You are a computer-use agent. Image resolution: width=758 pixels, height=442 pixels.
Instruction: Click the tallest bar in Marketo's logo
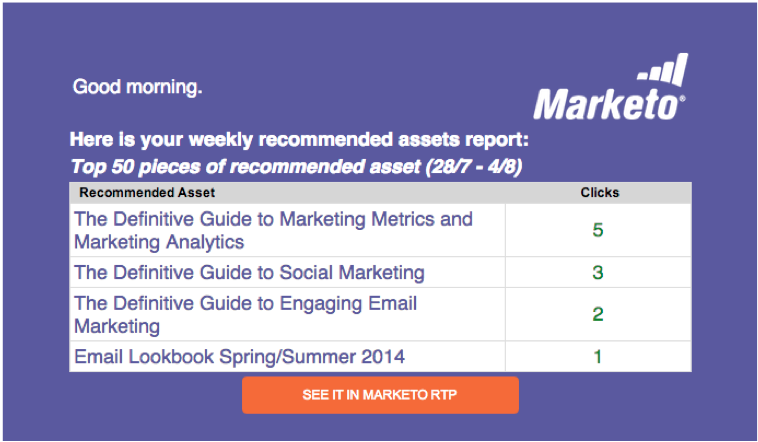(681, 70)
